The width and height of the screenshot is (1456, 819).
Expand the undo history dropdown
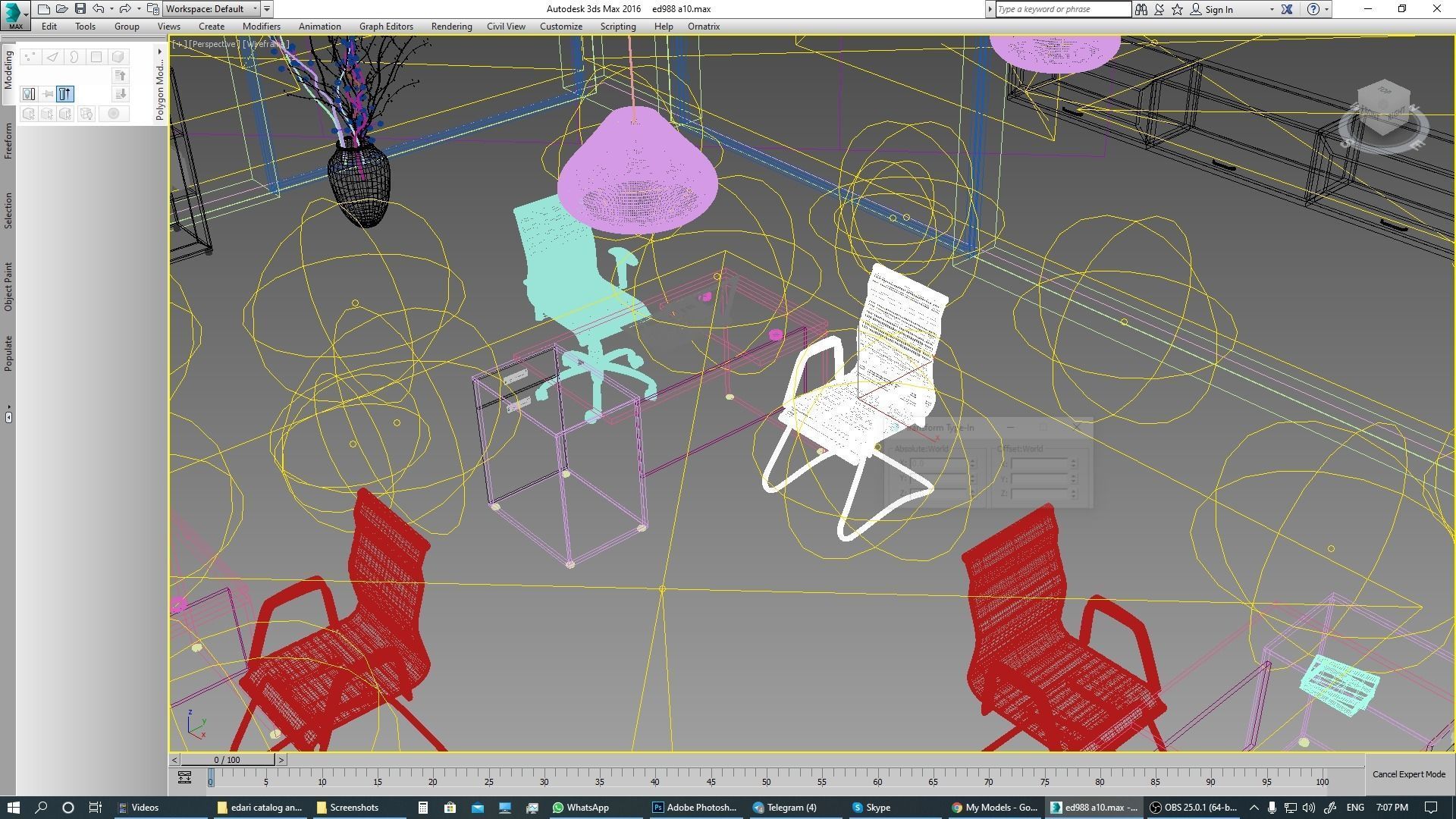pos(111,9)
